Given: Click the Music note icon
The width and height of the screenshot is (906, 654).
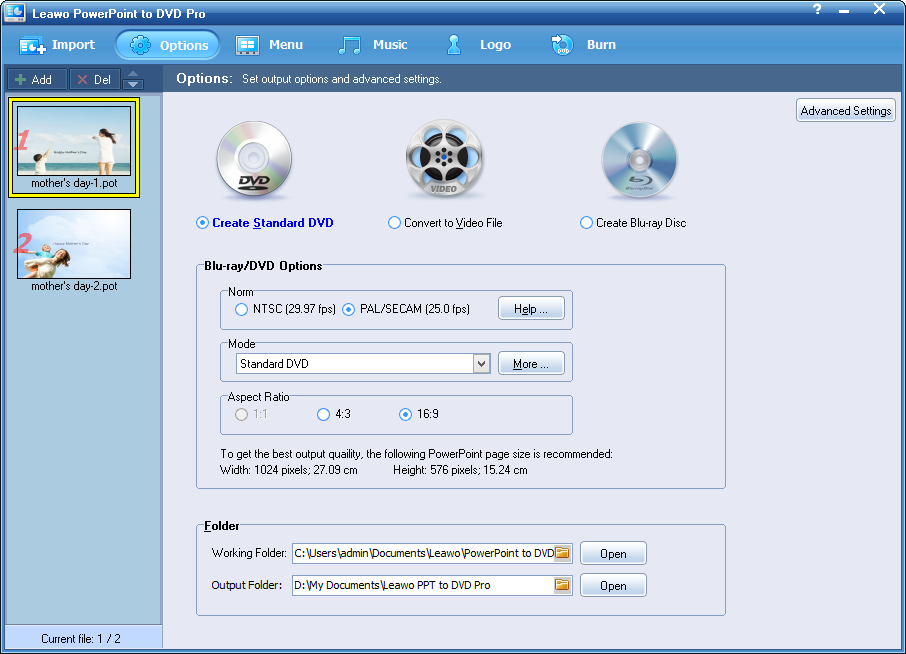Looking at the screenshot, I should [x=349, y=45].
